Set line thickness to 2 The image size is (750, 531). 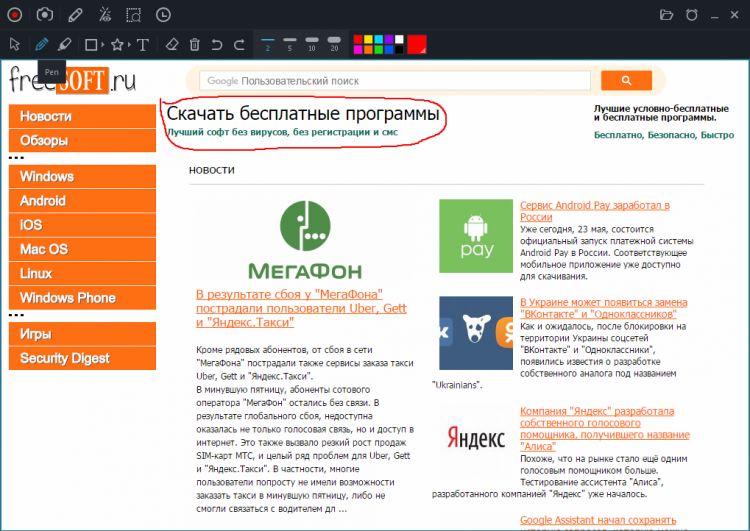tap(267, 44)
